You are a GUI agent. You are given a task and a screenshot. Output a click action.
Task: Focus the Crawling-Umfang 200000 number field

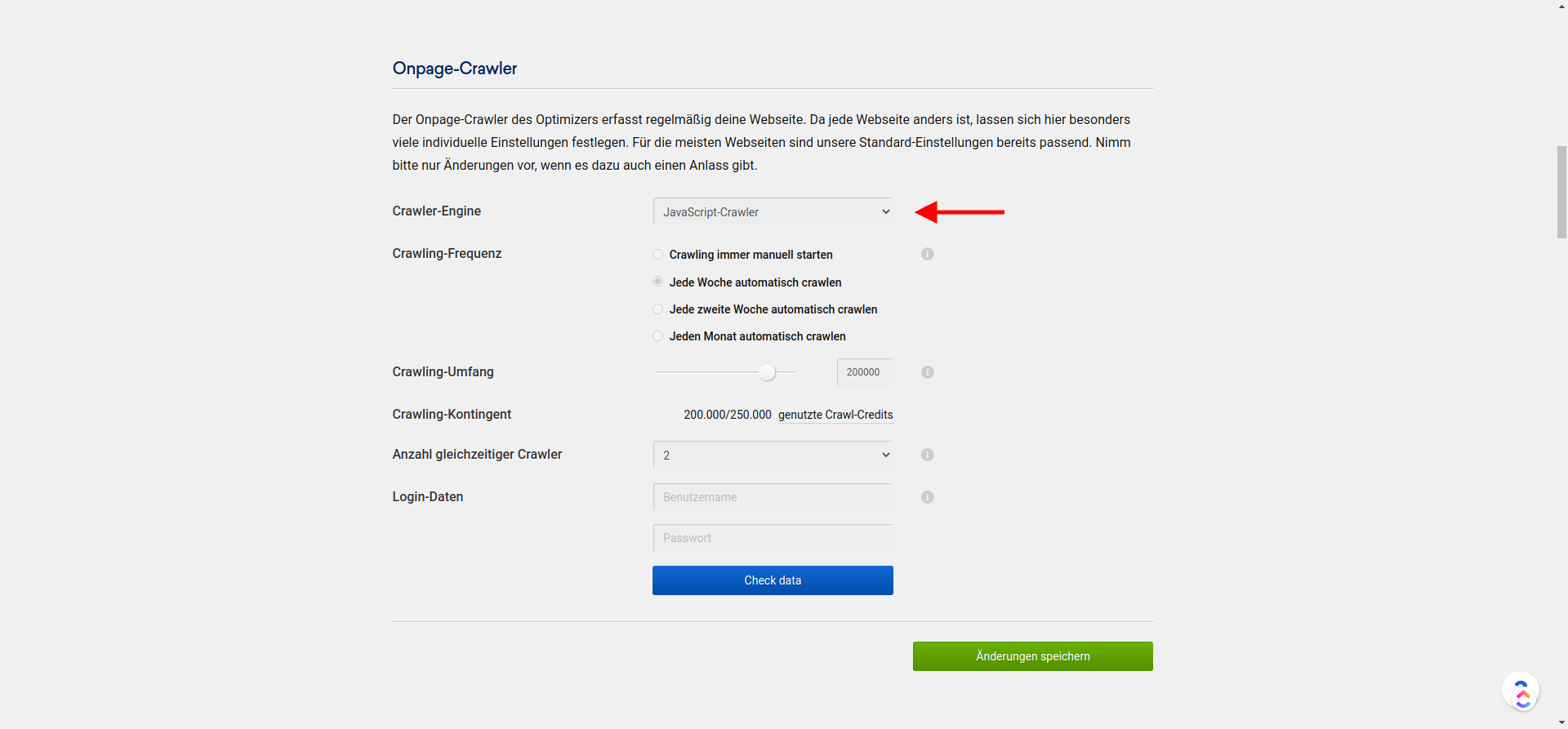coord(863,372)
